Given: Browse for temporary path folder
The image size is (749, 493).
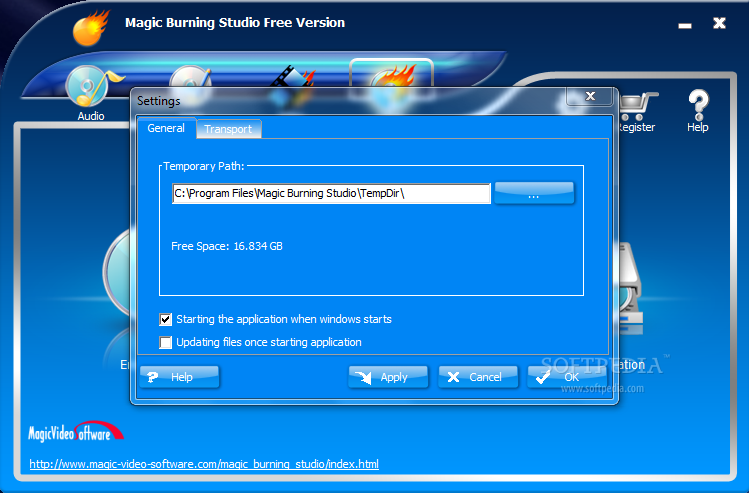Looking at the screenshot, I should pos(534,193).
